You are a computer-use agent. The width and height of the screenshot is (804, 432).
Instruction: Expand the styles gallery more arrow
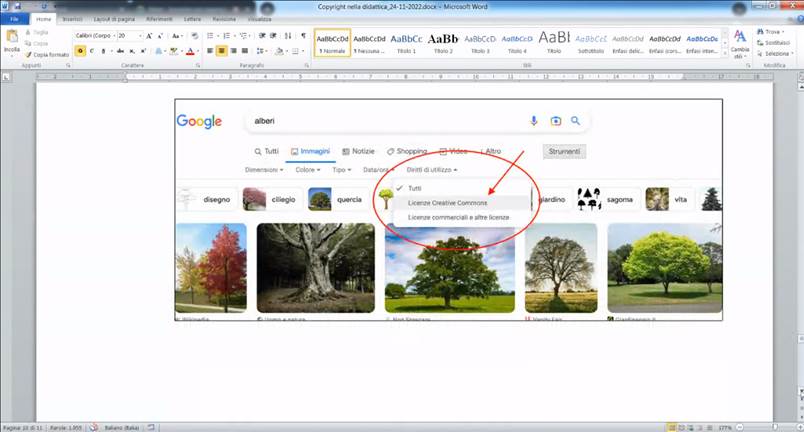tap(725, 53)
